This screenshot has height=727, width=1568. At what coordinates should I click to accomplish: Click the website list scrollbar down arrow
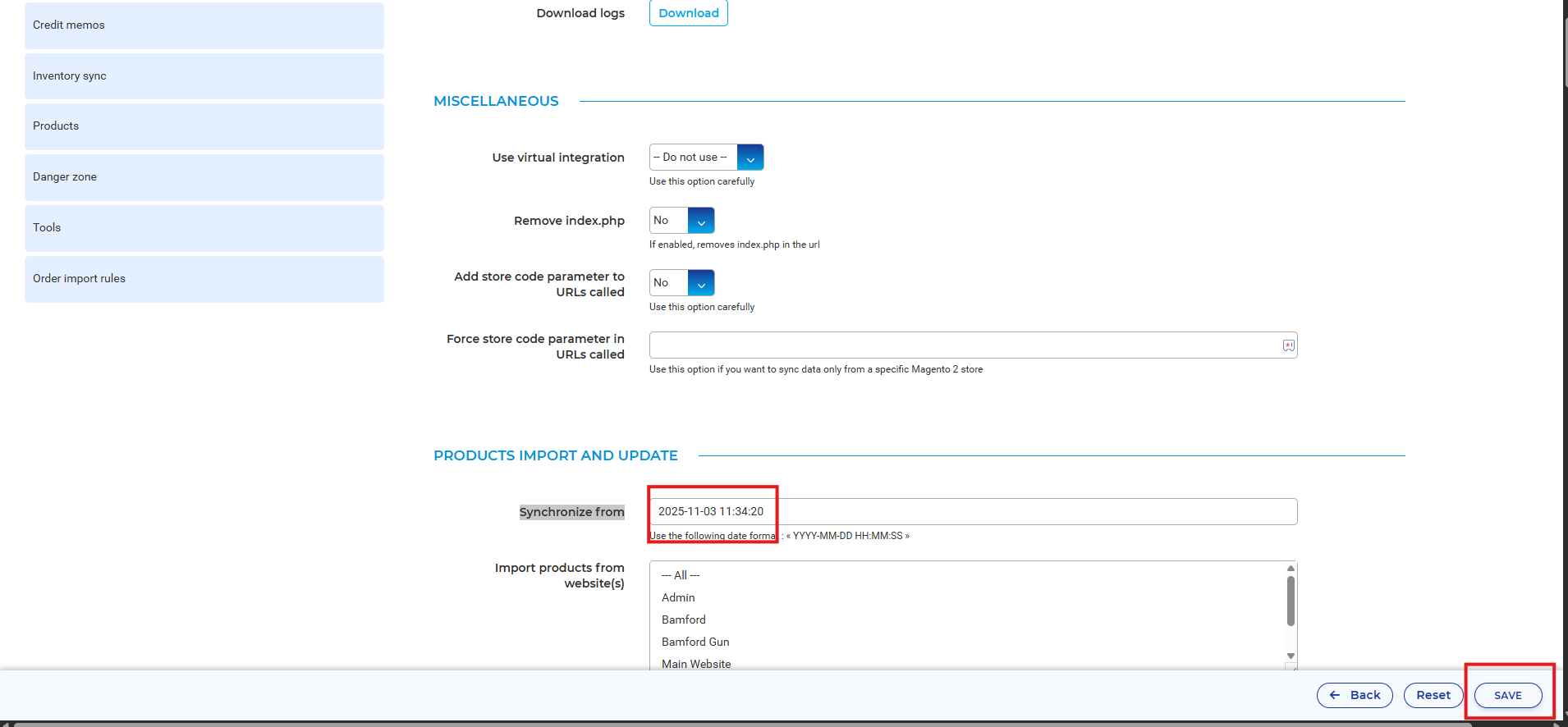point(1291,656)
